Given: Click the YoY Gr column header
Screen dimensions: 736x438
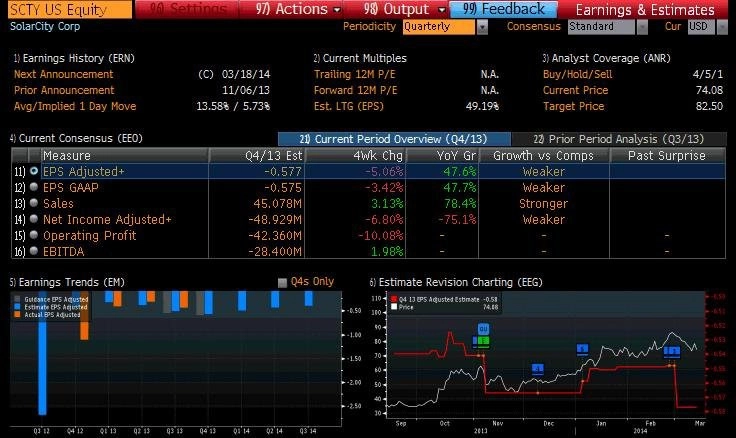Looking at the screenshot, I should coord(442,155).
